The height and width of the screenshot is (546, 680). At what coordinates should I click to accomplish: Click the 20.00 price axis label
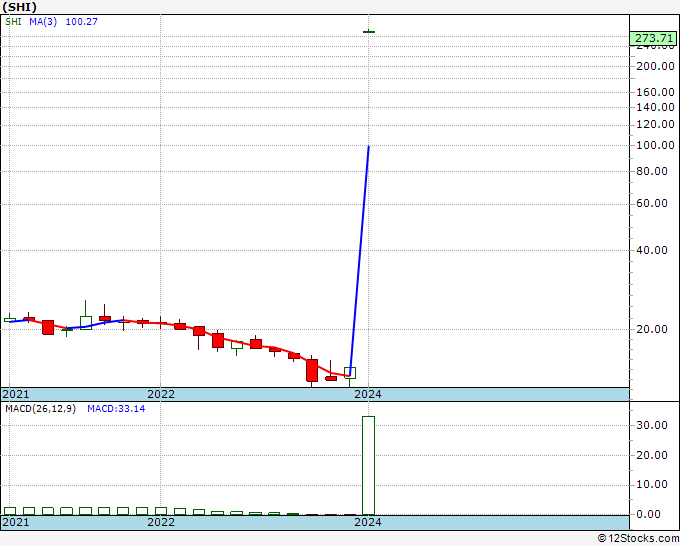652,329
